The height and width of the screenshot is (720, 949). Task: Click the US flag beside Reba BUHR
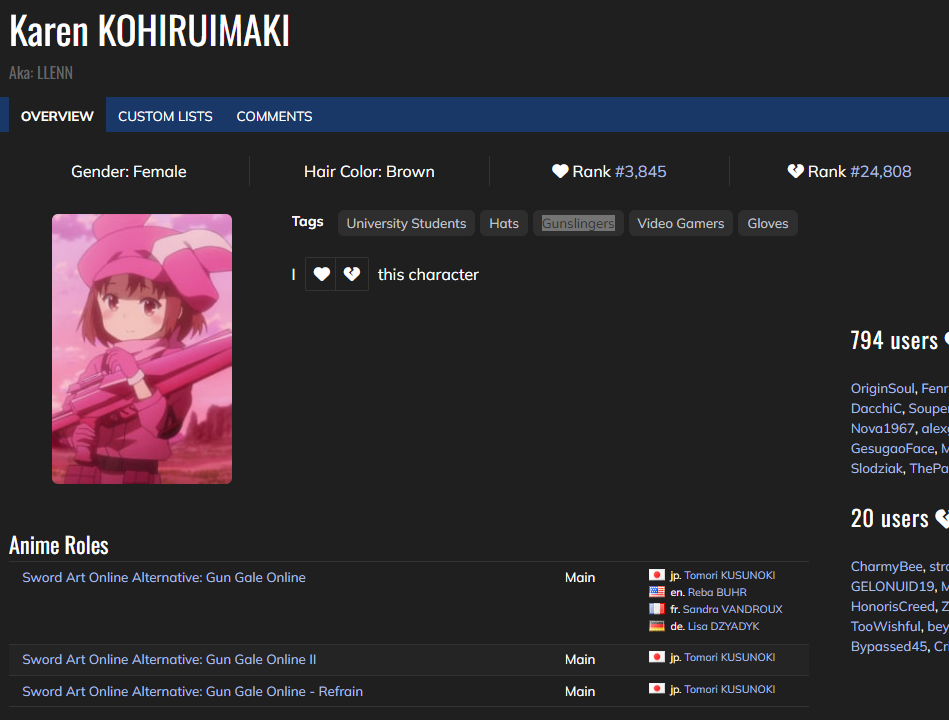(657, 592)
